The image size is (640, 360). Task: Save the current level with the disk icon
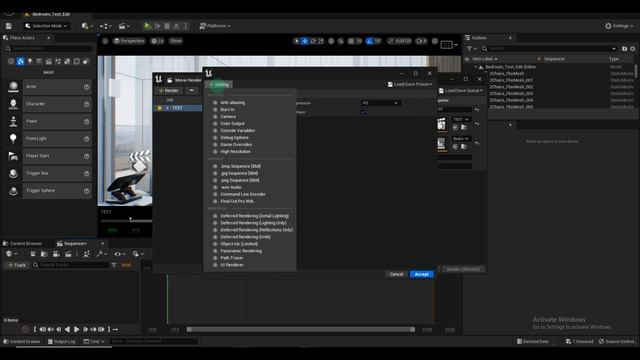(x=9, y=26)
